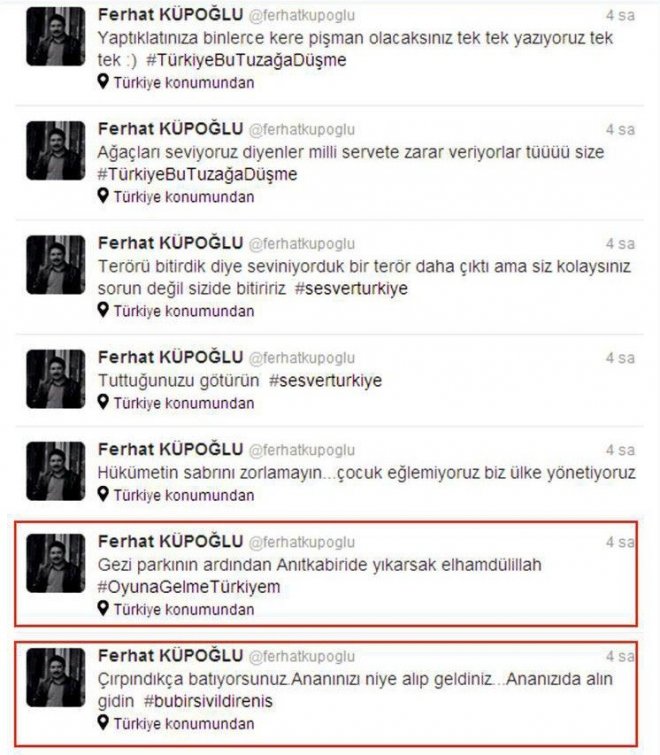
Task: Click location pin under #sesverturkiye terör tweet
Action: 103,310
